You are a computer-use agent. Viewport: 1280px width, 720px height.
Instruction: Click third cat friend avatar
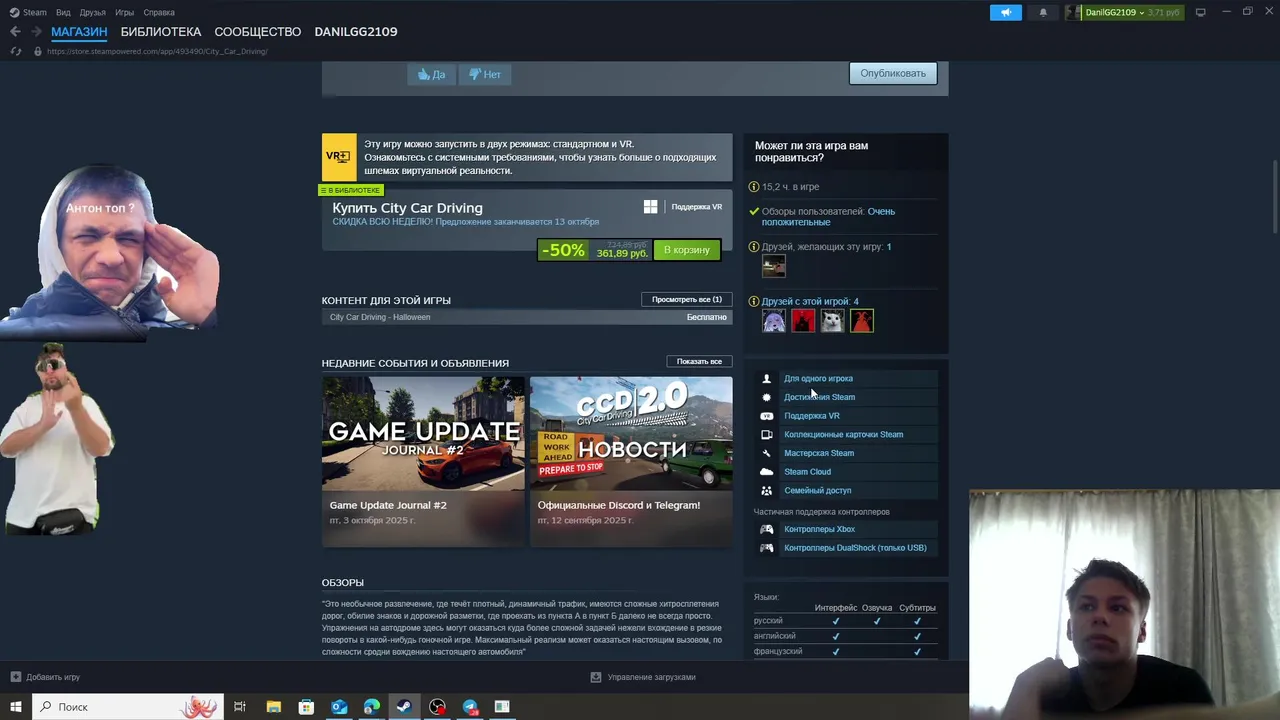[x=832, y=320]
